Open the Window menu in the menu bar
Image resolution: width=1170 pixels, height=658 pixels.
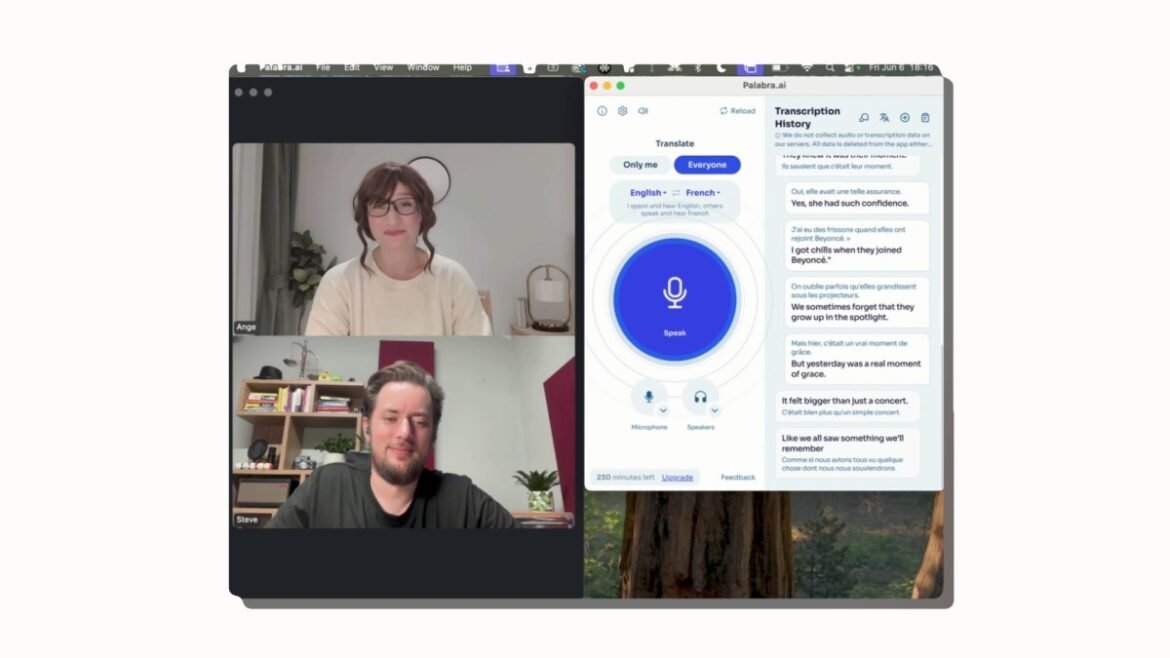coord(424,67)
